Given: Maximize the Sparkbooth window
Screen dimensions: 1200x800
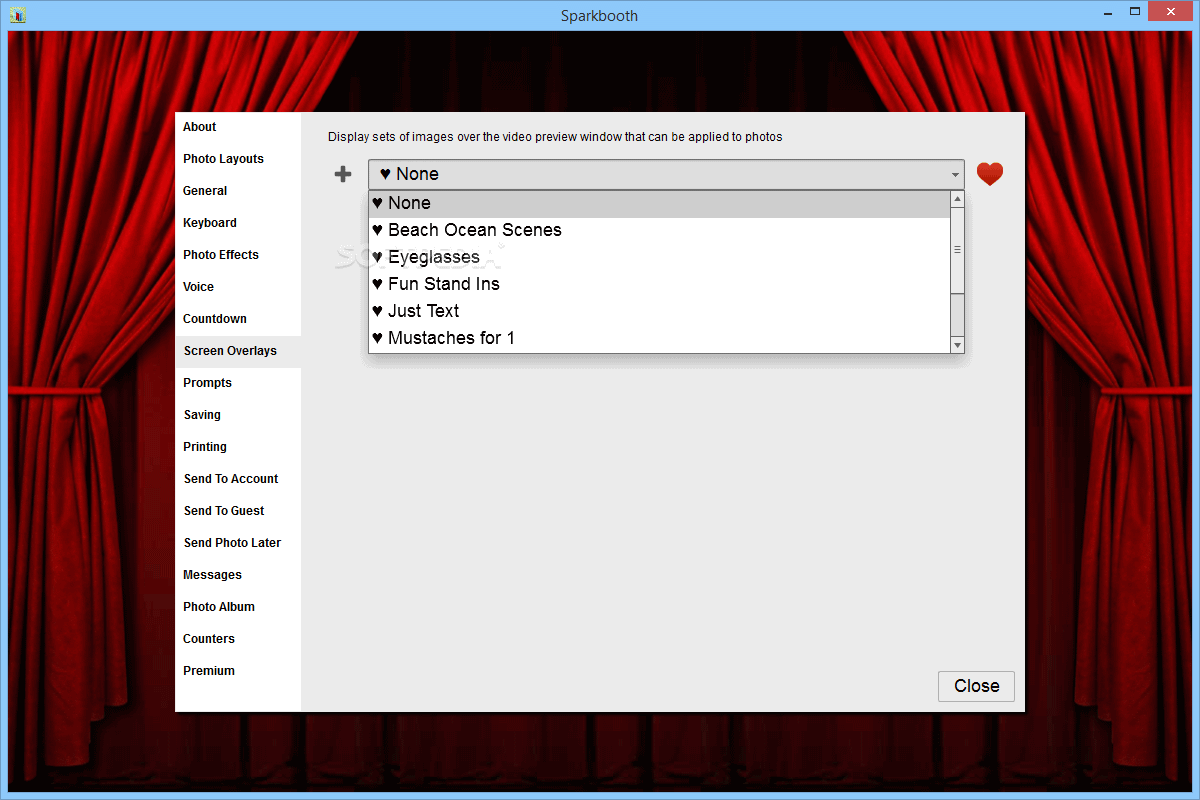Looking at the screenshot, I should coord(1133,13).
